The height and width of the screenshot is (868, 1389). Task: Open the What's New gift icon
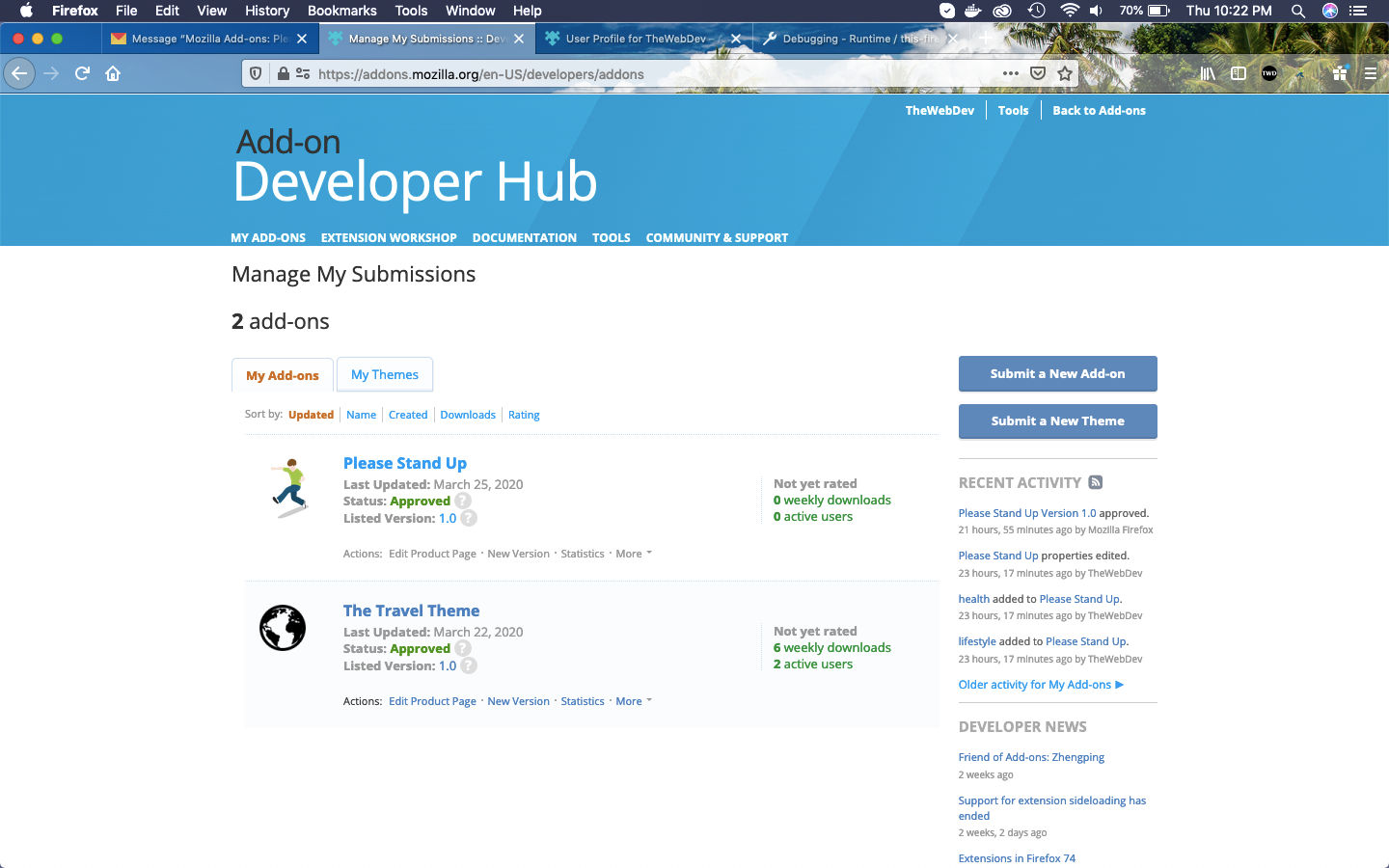pyautogui.click(x=1339, y=73)
